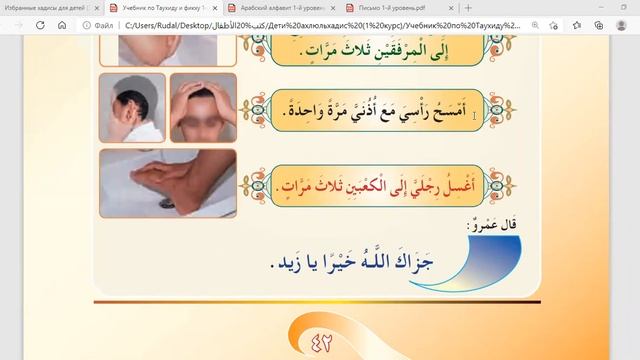Close the Арабский алфавит tab
The height and width of the screenshot is (360, 640).
pyautogui.click(x=333, y=8)
